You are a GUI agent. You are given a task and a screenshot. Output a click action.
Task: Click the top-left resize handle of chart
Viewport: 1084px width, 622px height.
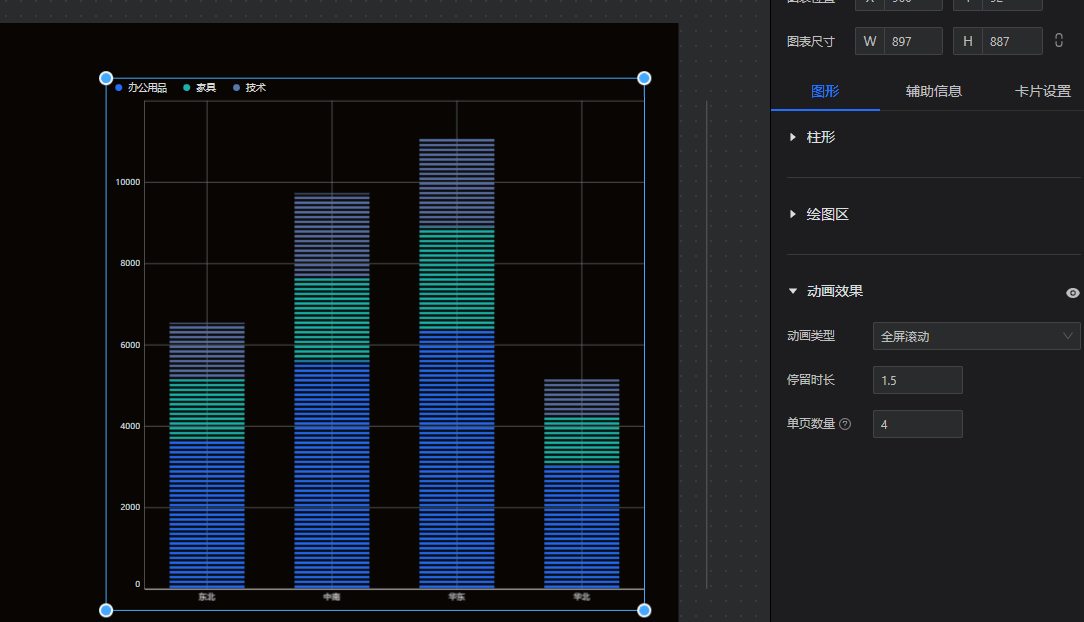coord(106,78)
